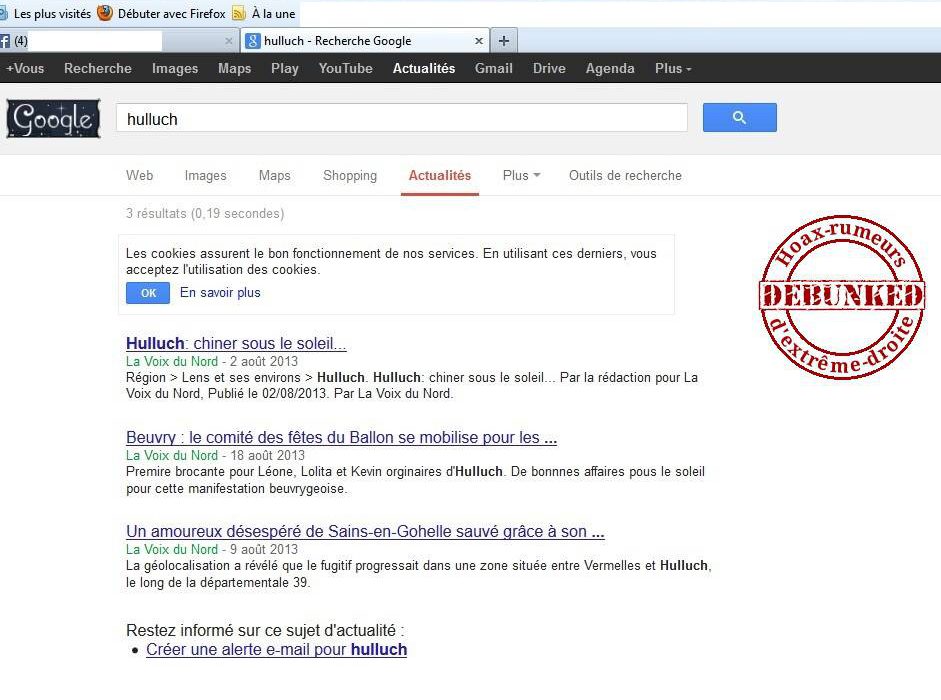
Task: Open Maps in the top black bar
Action: [235, 68]
